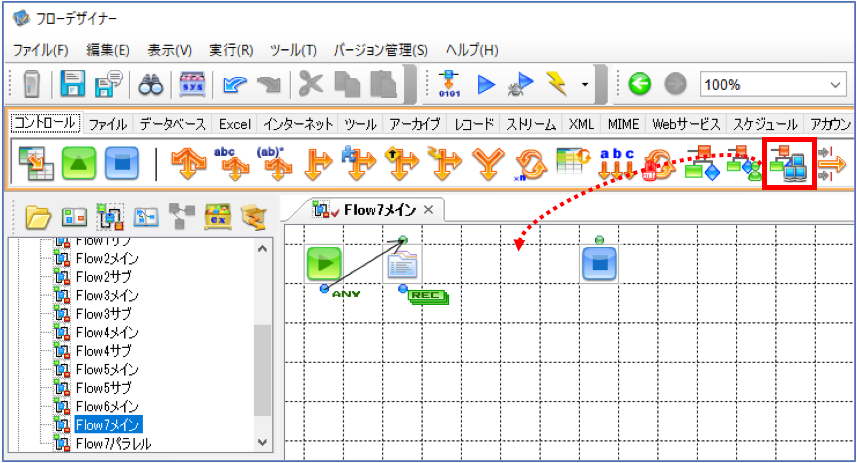Switch to the Excel component tab

234,124
